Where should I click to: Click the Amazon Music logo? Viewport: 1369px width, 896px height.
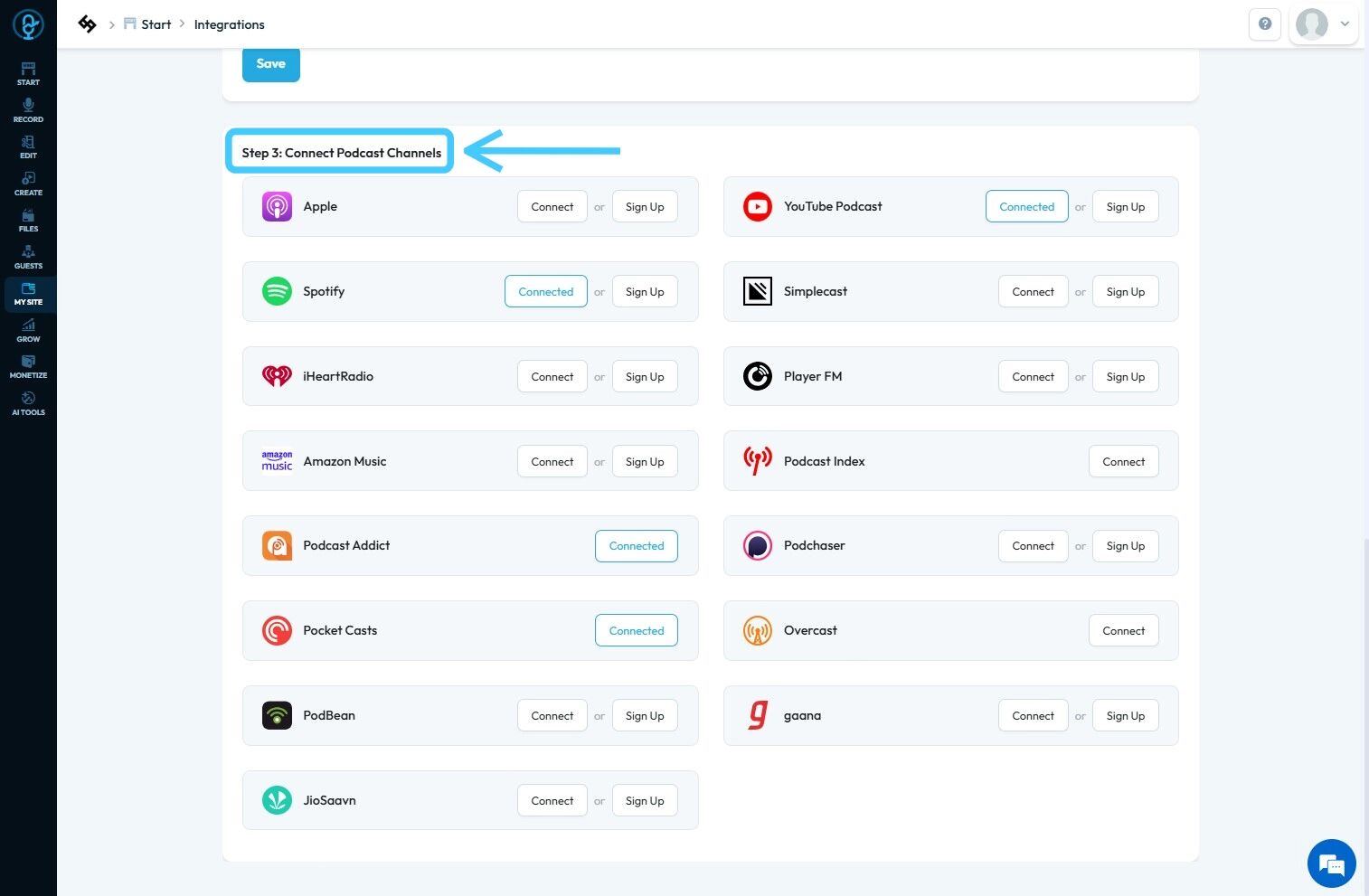(x=277, y=461)
